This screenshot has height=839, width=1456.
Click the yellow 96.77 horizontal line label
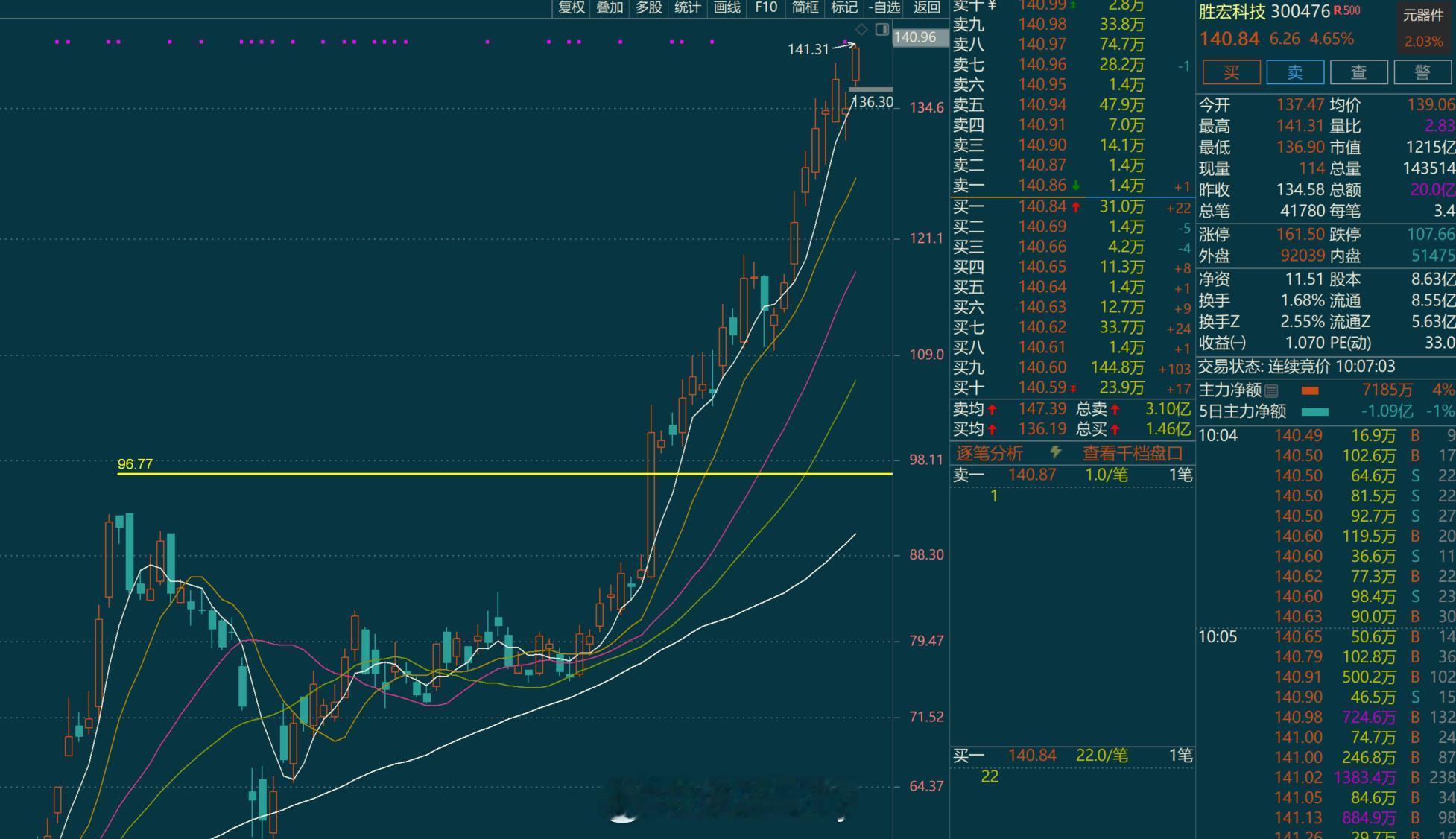tap(135, 464)
